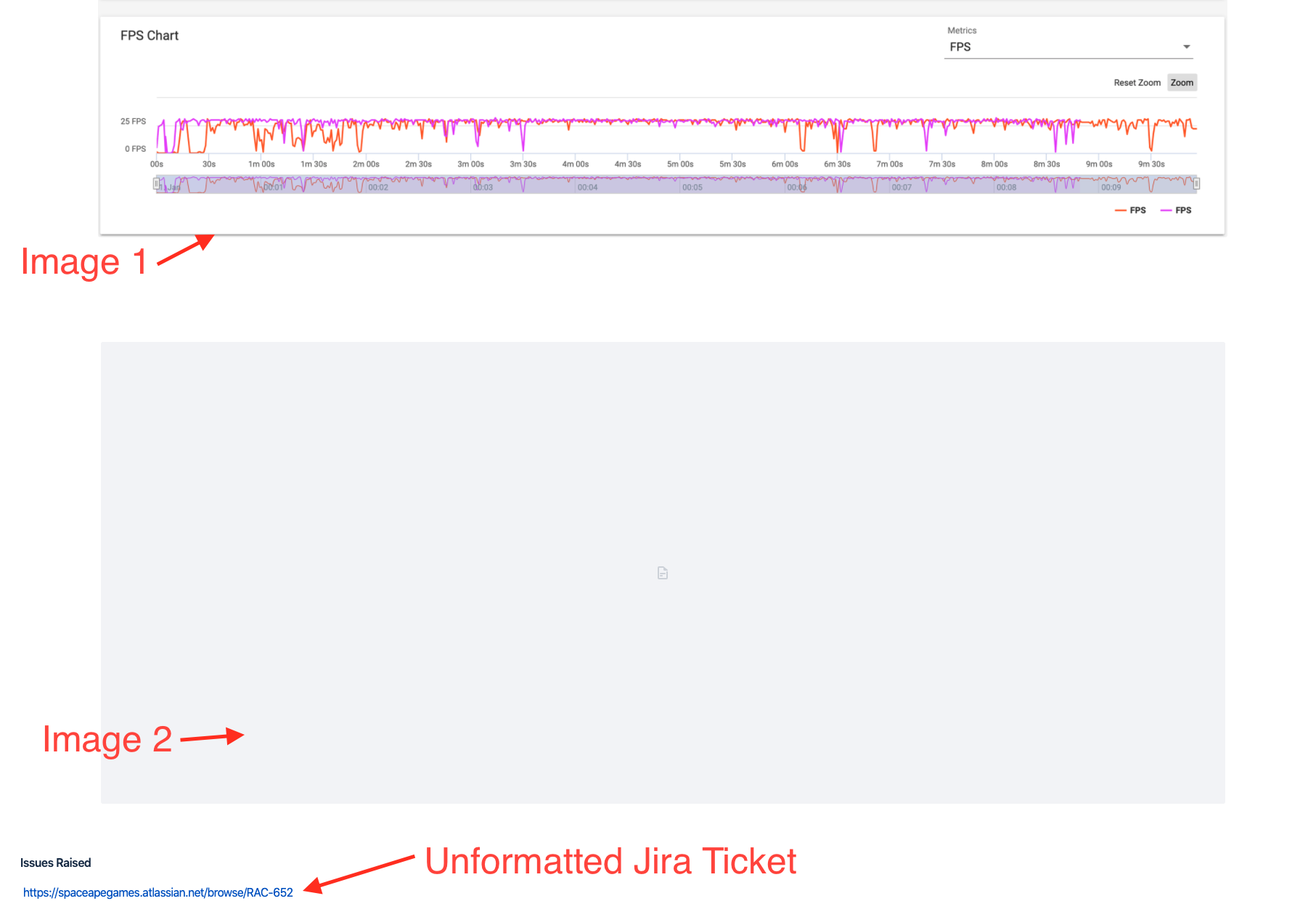Click the 9m 30s axis label
This screenshot has height=909, width=1316.
1151,164
